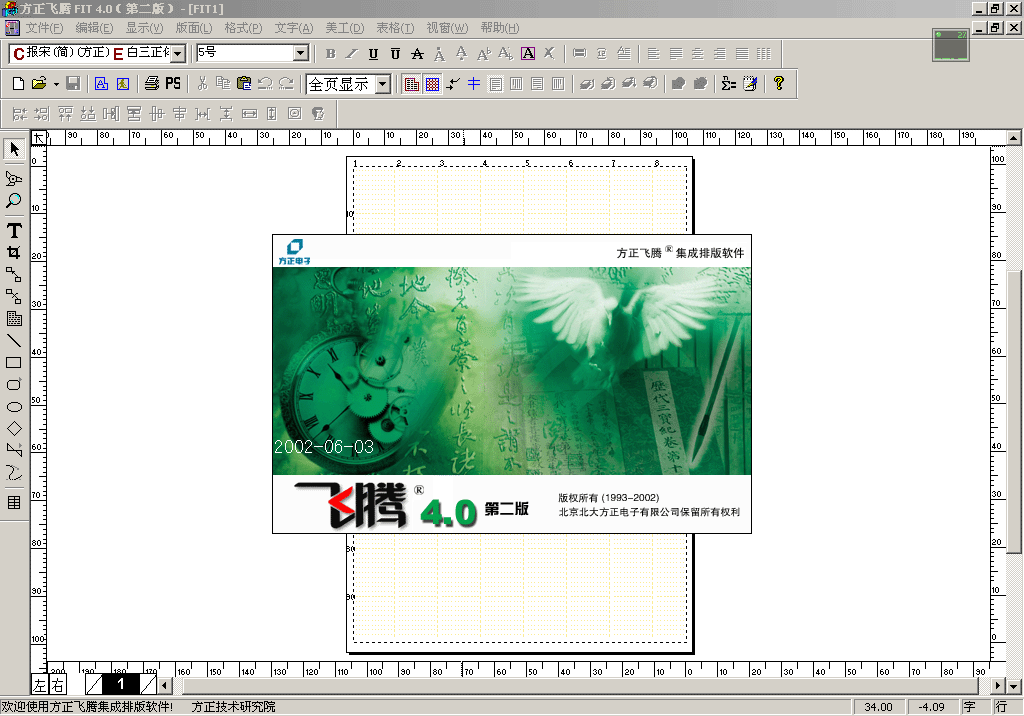Toggle strikethrough A formatting
The image size is (1024, 716).
click(417, 54)
